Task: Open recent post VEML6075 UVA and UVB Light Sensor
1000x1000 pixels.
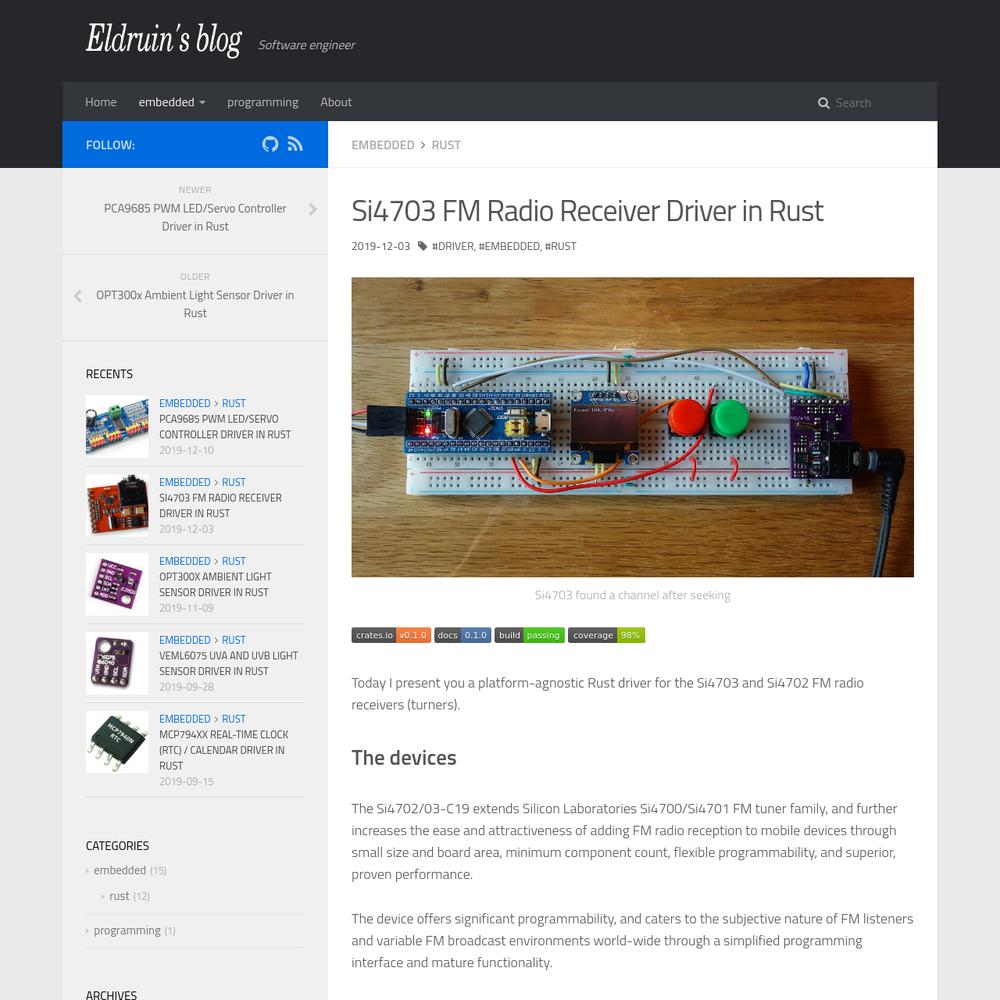Action: pos(228,663)
